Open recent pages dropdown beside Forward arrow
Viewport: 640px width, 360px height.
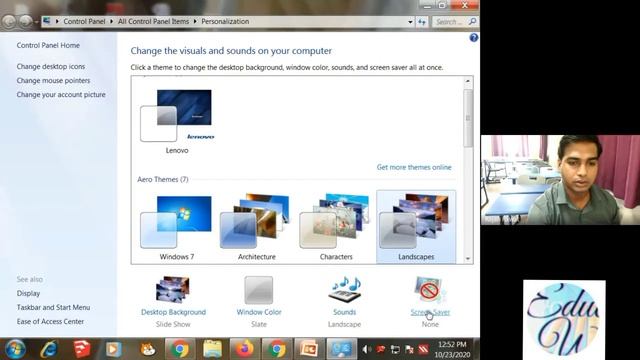(x=36, y=22)
